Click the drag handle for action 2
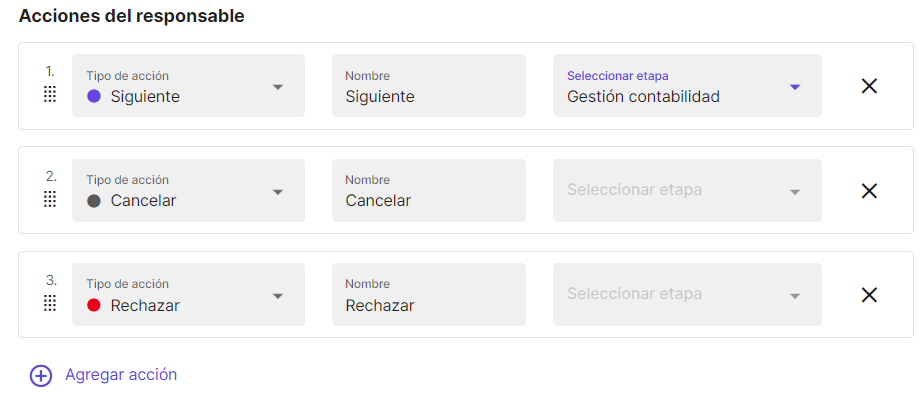The height and width of the screenshot is (396, 922). click(50, 199)
